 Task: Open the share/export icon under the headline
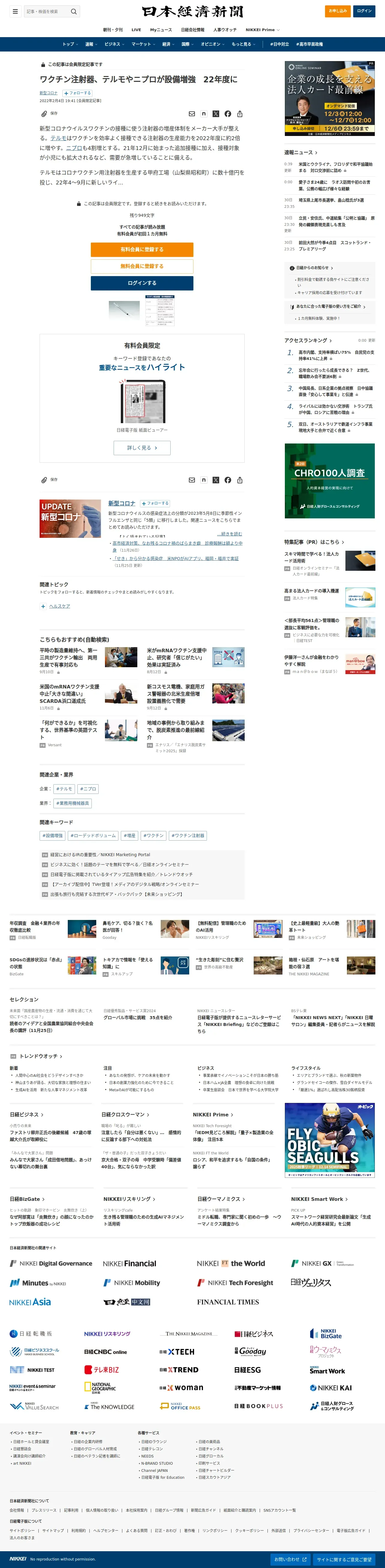240,114
